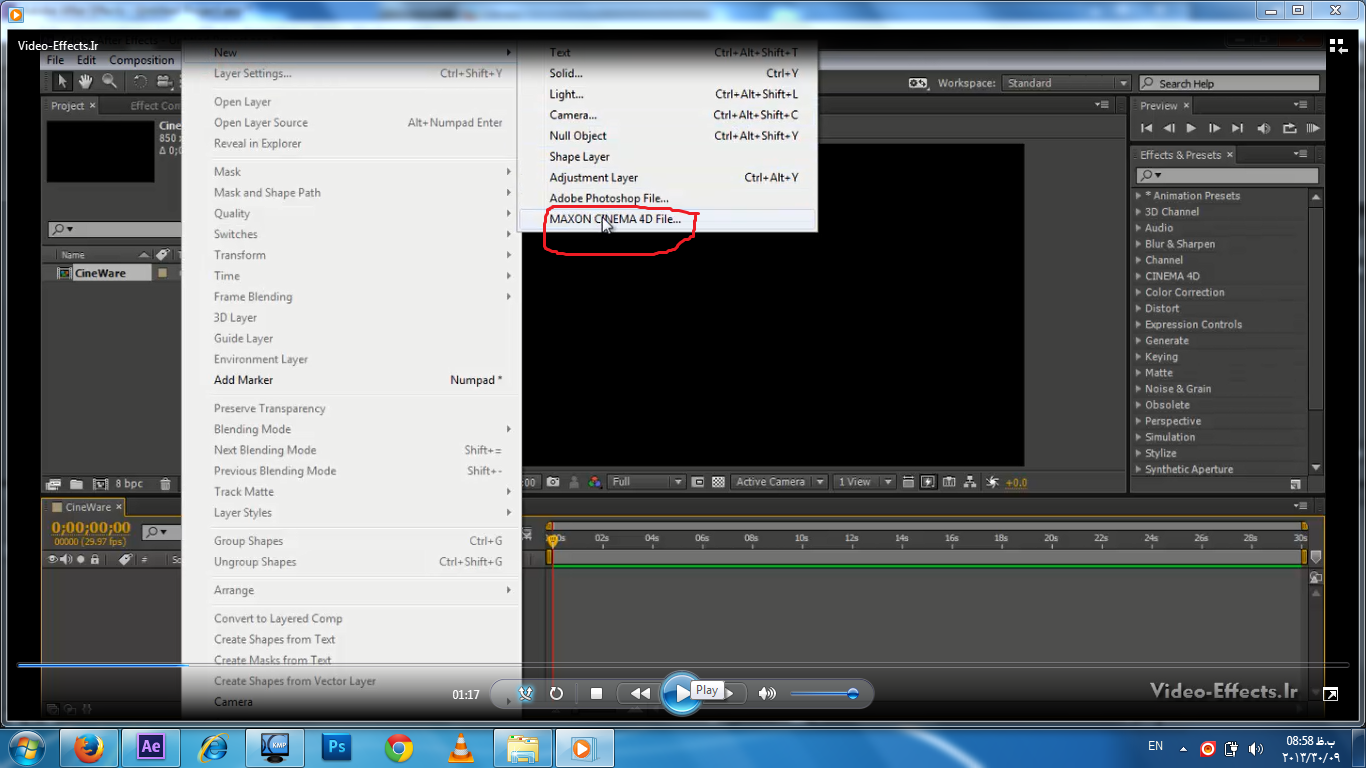Choose Adjustment Layer in the New submenu
This screenshot has height=768, width=1366.
coord(668,178)
